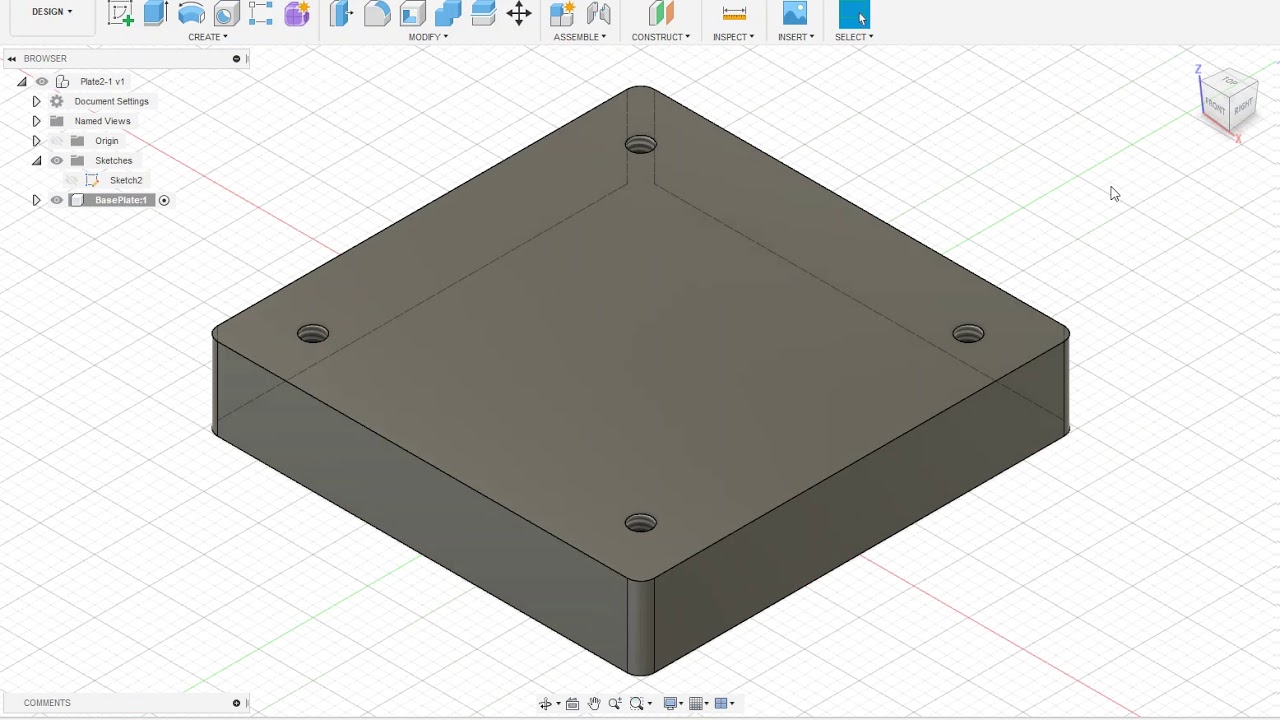
Task: Select the Extrude tool
Action: (x=155, y=13)
